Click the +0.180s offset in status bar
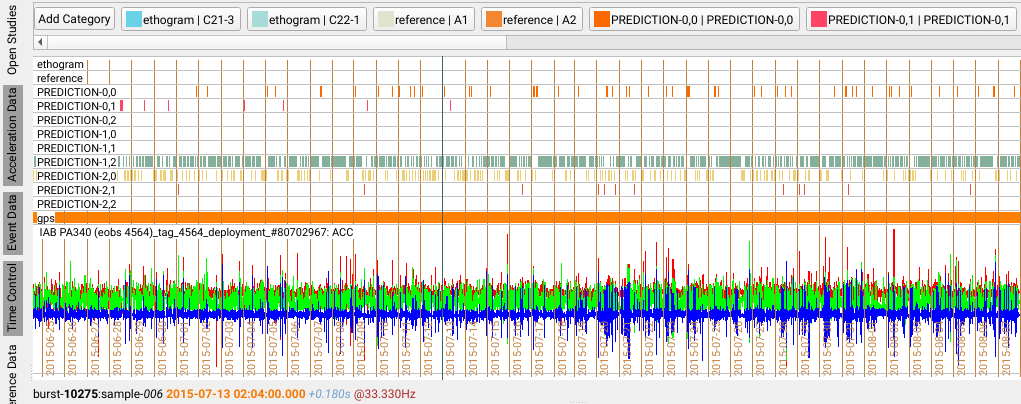Screen dimensions: 1021x404 329,394
